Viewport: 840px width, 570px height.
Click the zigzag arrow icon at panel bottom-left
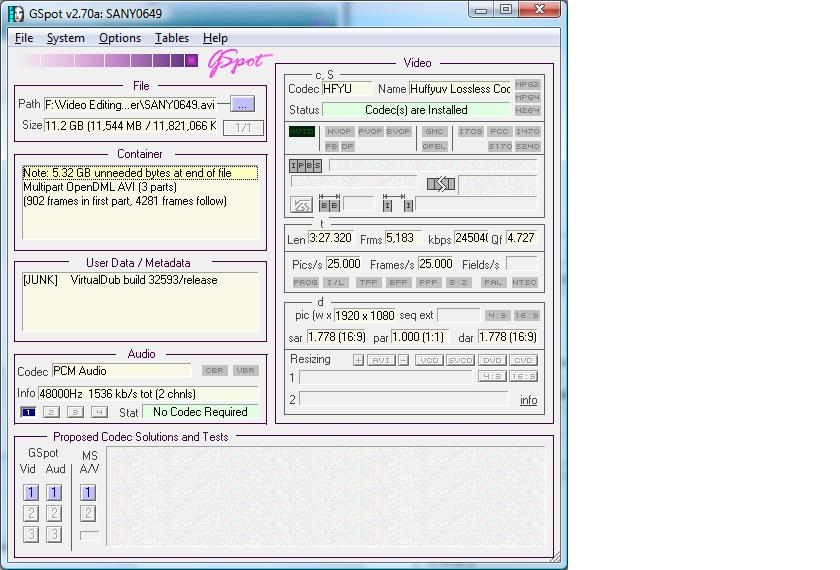301,204
